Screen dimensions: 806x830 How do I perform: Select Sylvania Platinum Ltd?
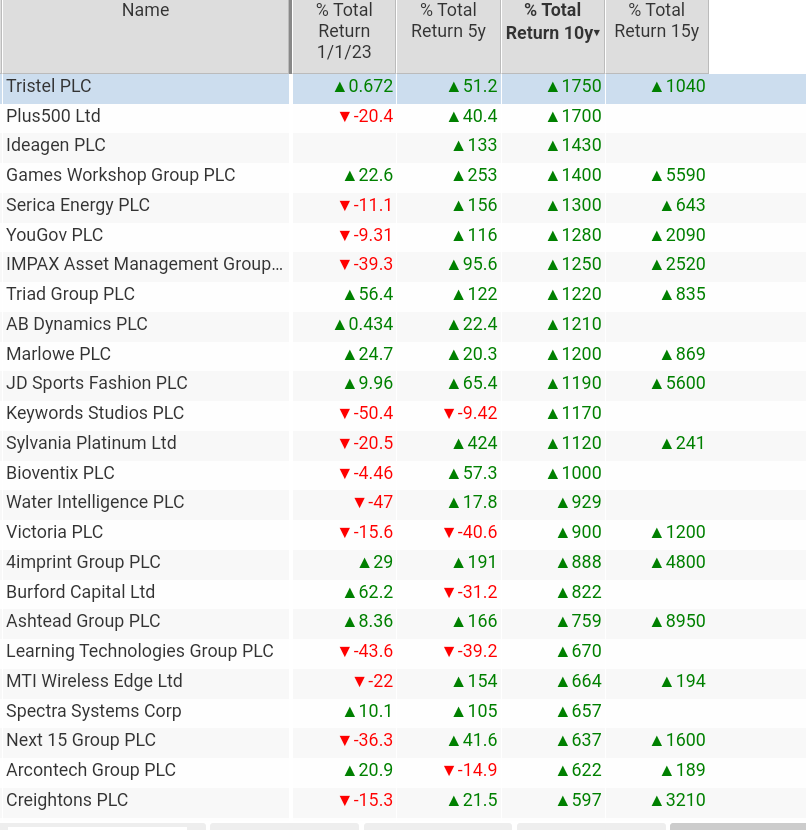92,443
